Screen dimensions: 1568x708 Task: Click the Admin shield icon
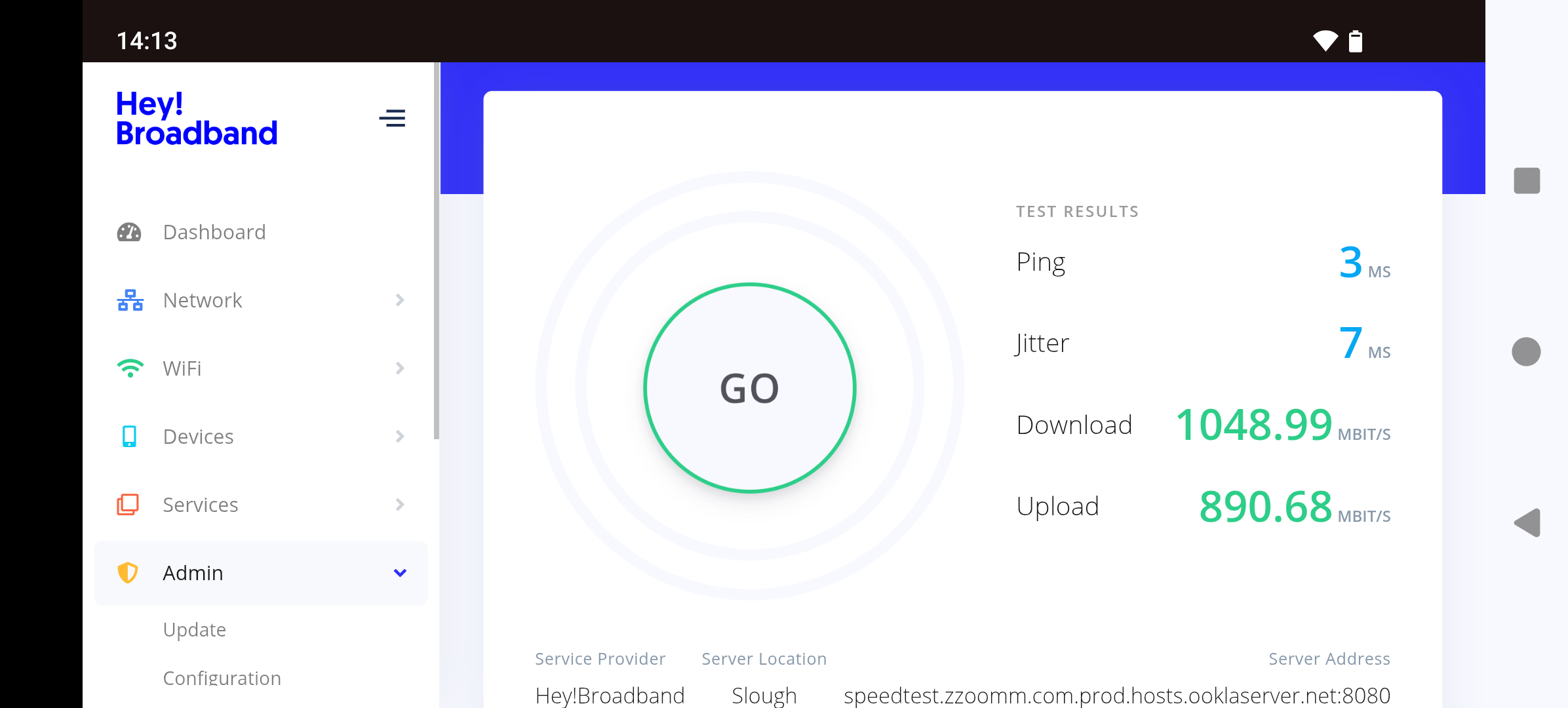coord(128,572)
